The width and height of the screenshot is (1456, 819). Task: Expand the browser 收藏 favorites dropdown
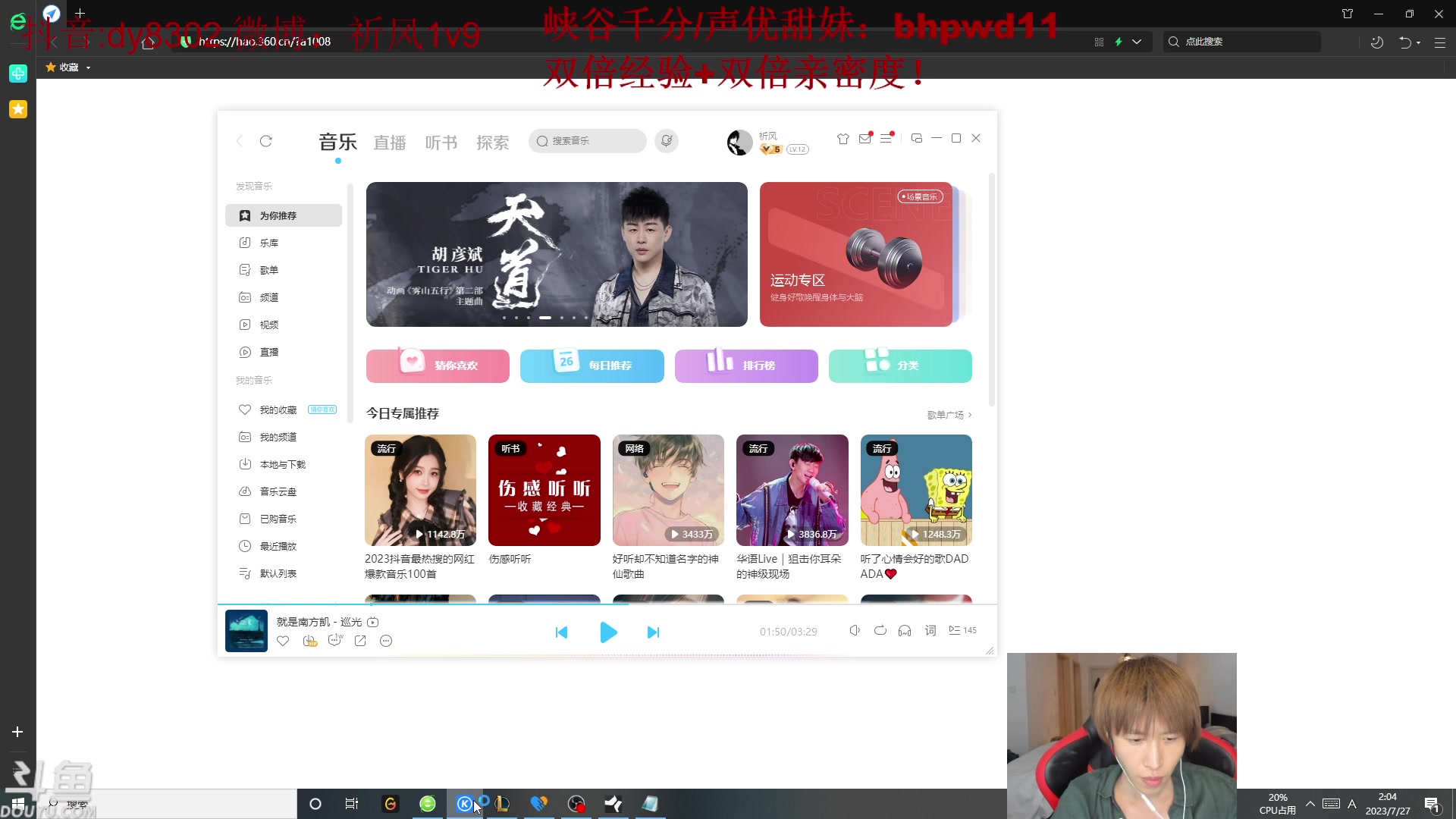[89, 67]
